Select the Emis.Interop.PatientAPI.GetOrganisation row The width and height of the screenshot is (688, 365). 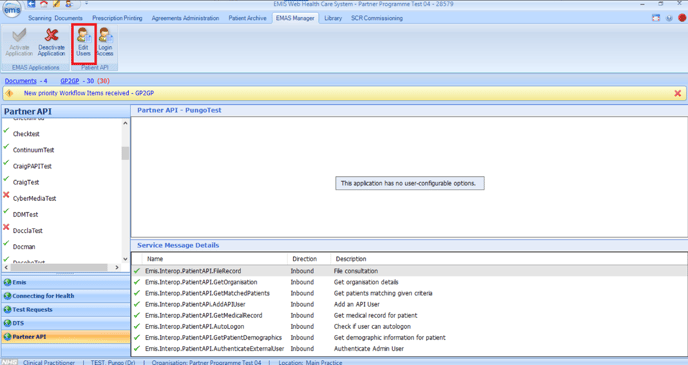click(x=409, y=282)
